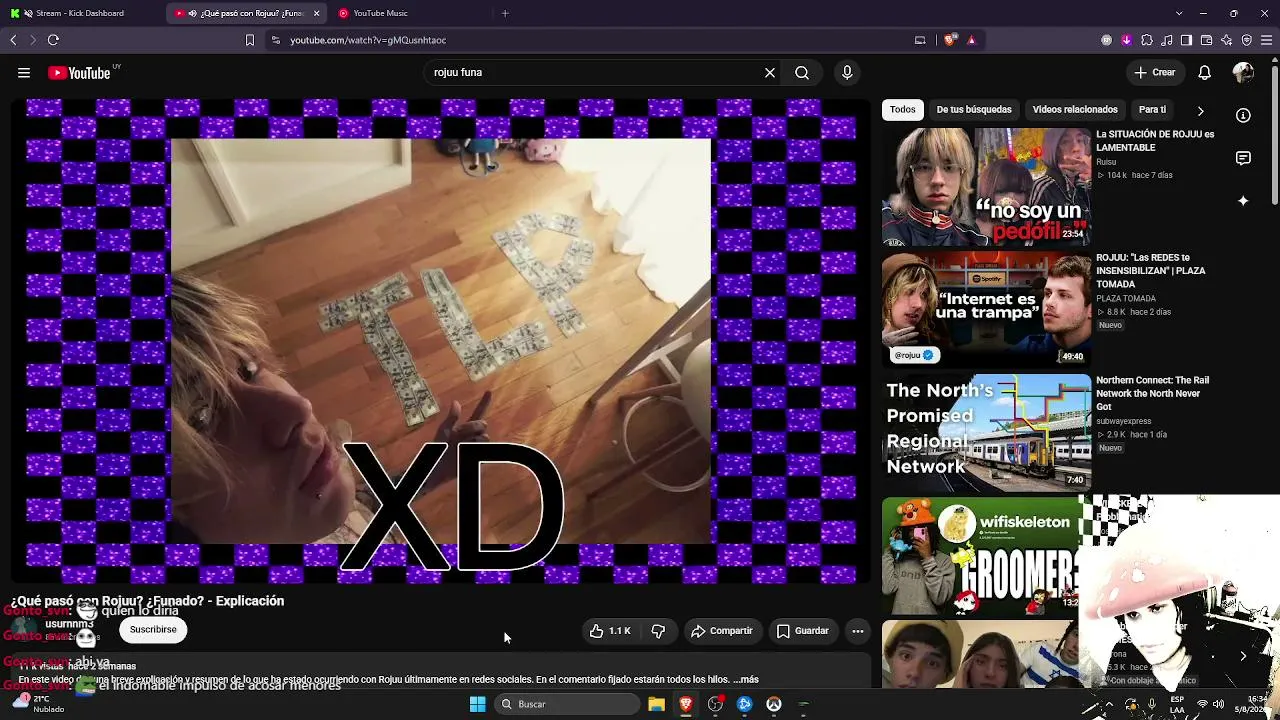The width and height of the screenshot is (1280, 720).
Task: Mute the playing tab via speaker icon
Action: 192,13
